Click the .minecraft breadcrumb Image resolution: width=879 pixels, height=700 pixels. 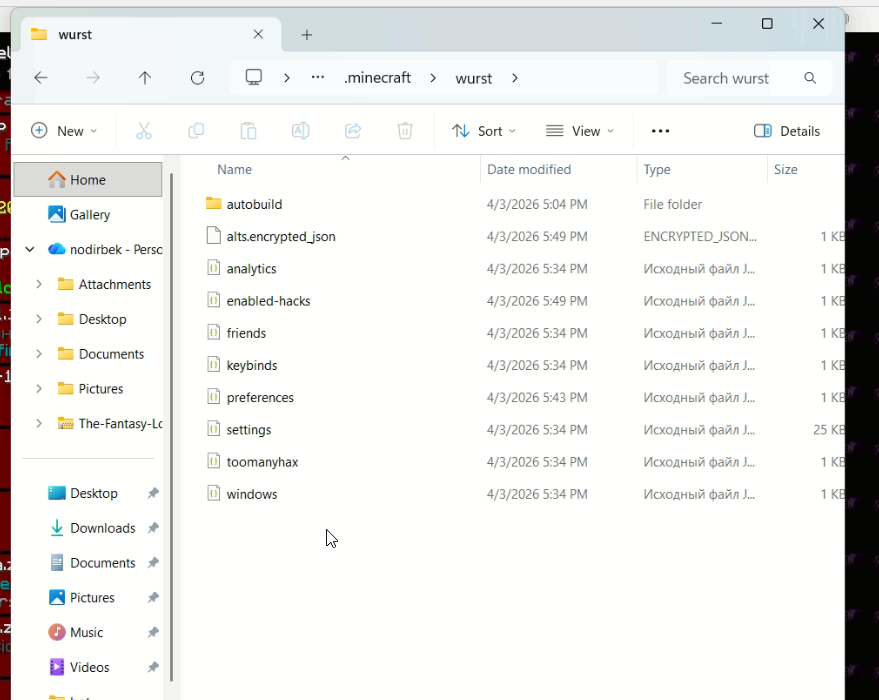coord(378,78)
